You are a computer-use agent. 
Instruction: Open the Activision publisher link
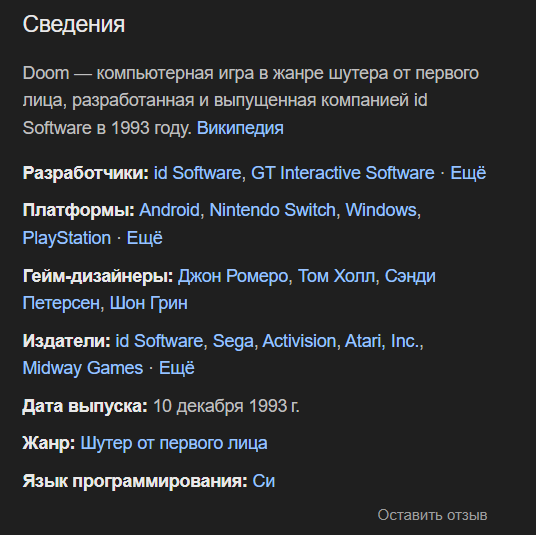pyautogui.click(x=299, y=341)
